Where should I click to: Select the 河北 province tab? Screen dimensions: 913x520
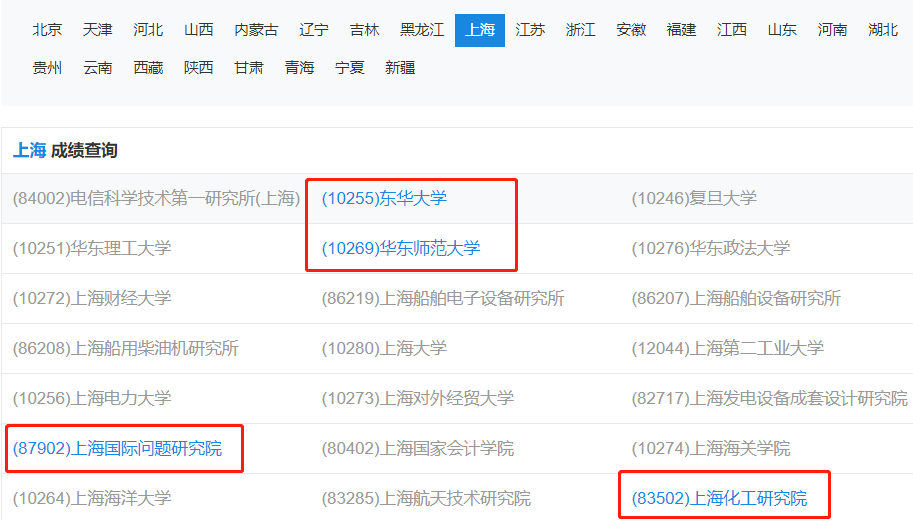(148, 30)
